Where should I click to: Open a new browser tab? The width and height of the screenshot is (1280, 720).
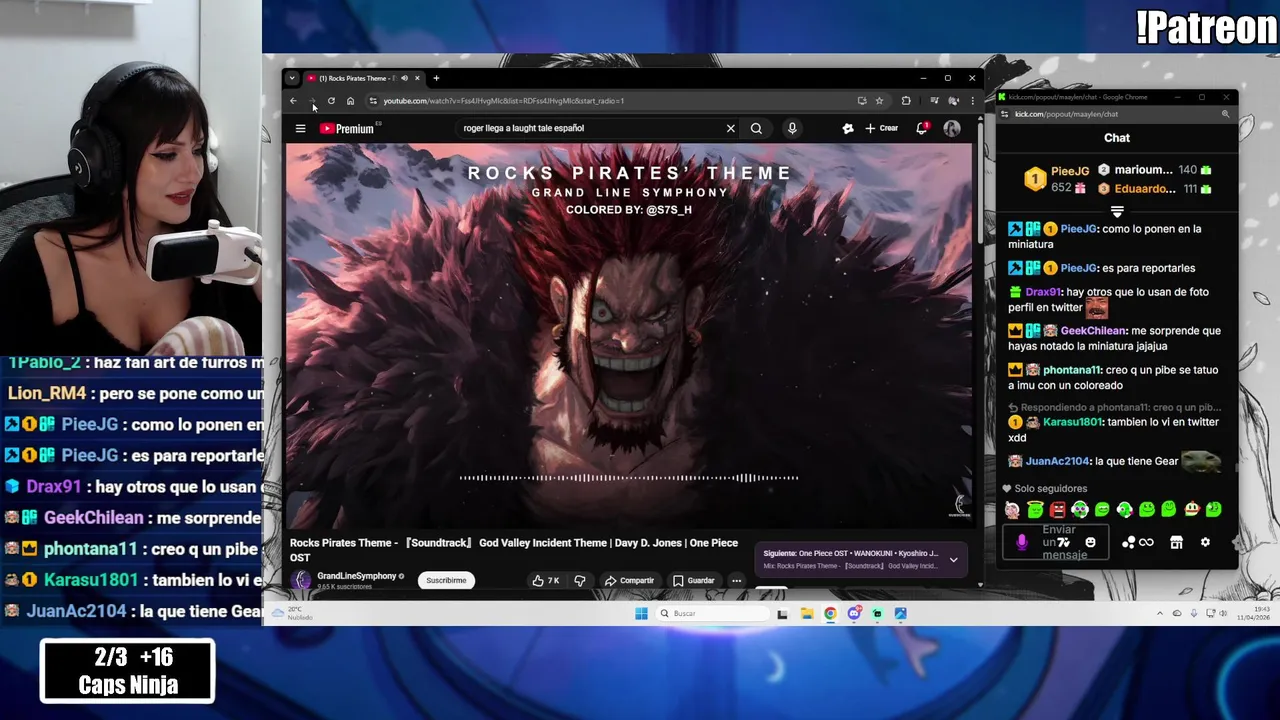tap(436, 78)
